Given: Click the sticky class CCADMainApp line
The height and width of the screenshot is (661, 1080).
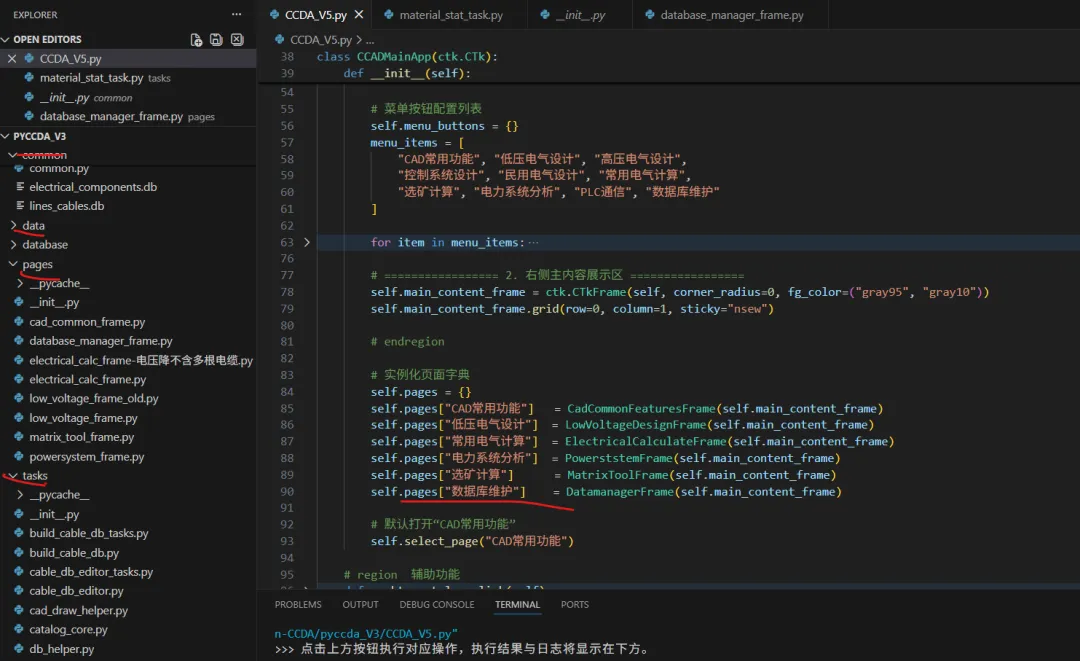Looking at the screenshot, I should tap(406, 56).
